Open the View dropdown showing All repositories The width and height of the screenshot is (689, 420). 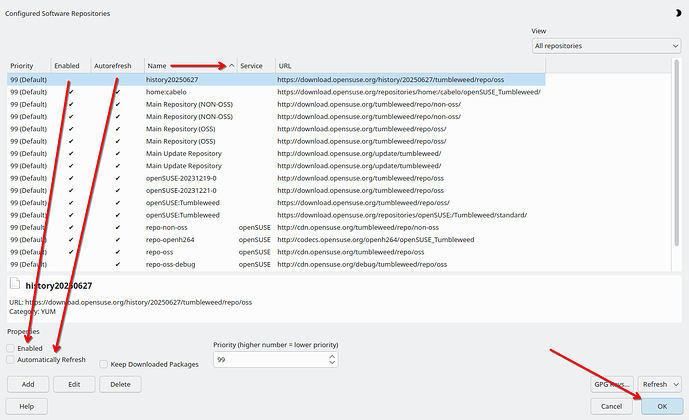click(606, 46)
